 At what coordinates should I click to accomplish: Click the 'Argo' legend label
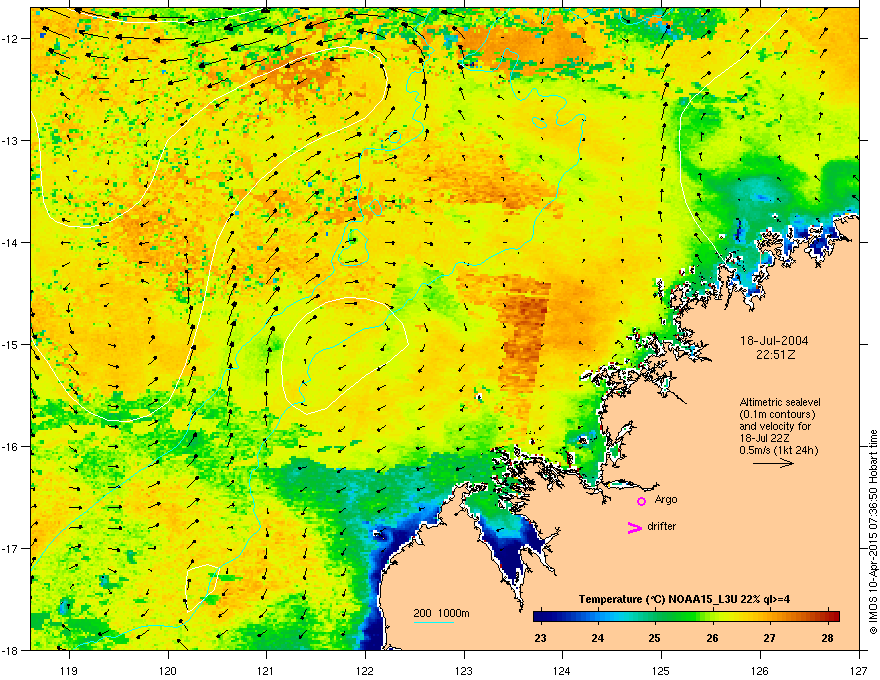click(x=666, y=500)
